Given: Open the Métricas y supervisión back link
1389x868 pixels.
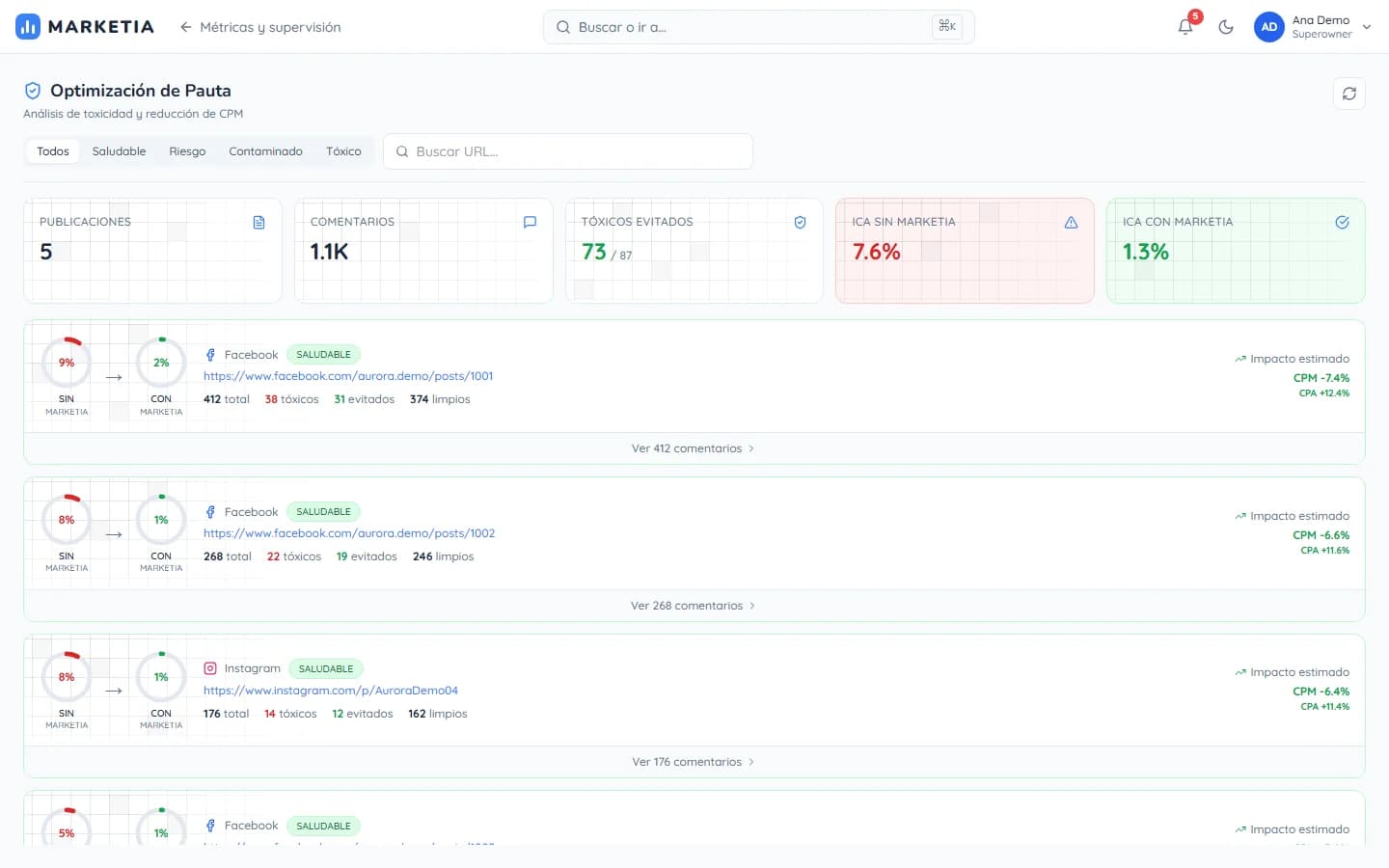Looking at the screenshot, I should coord(260,27).
